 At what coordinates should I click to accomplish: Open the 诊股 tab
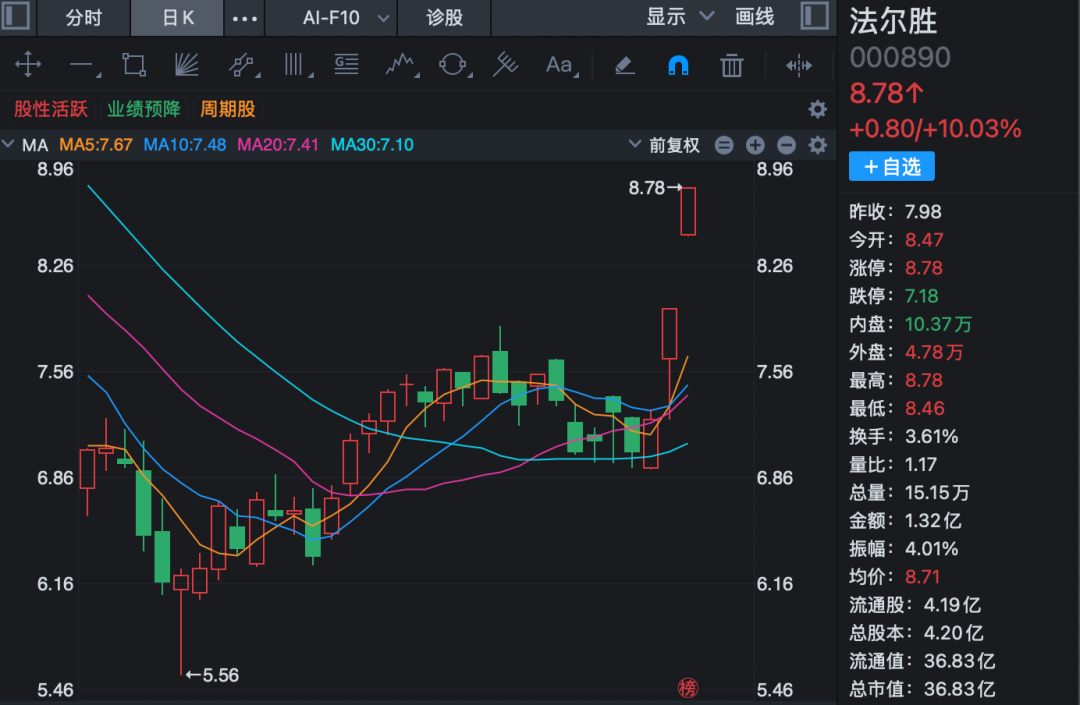[444, 17]
